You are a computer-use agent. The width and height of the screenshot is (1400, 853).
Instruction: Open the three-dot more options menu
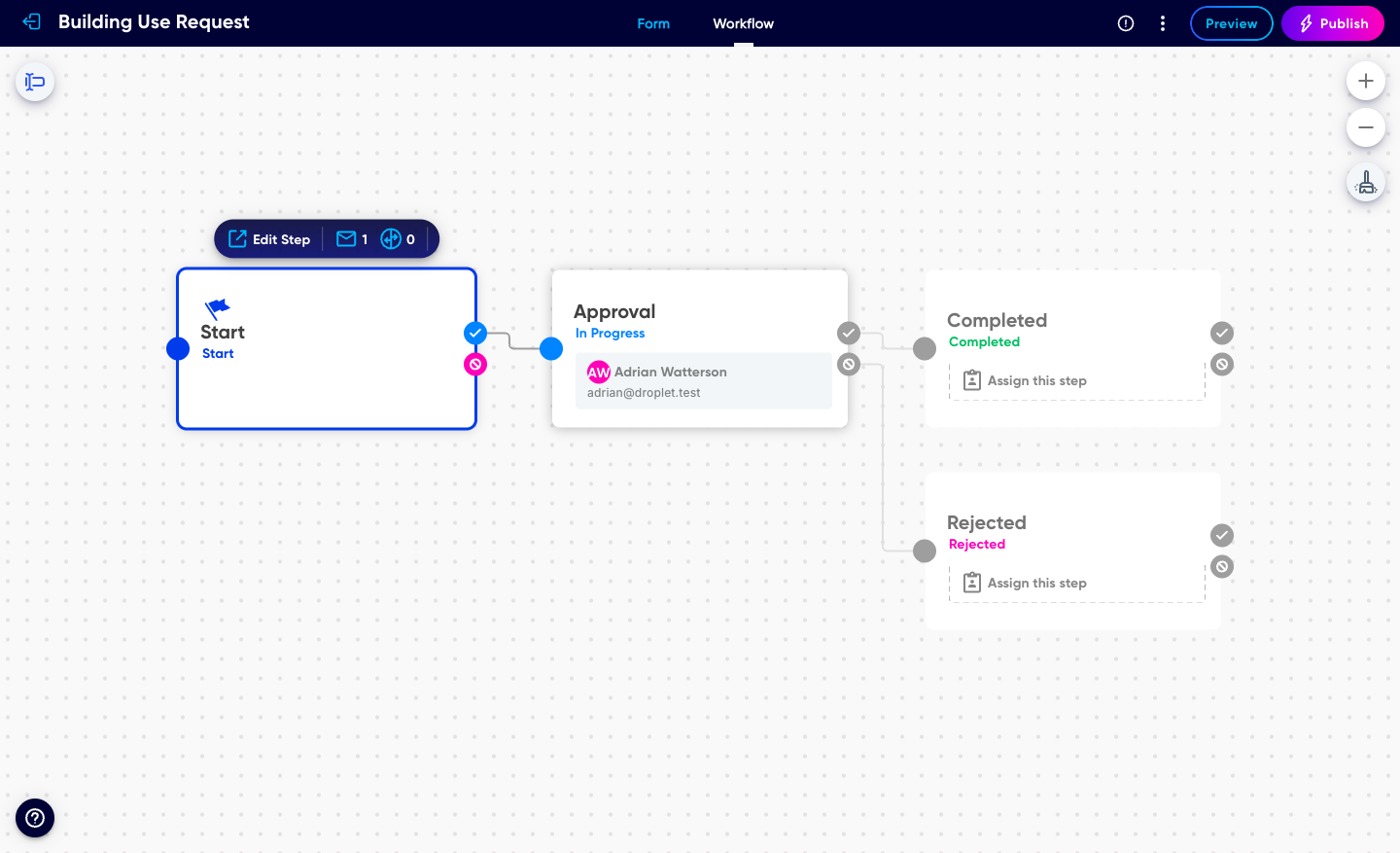pyautogui.click(x=1163, y=23)
